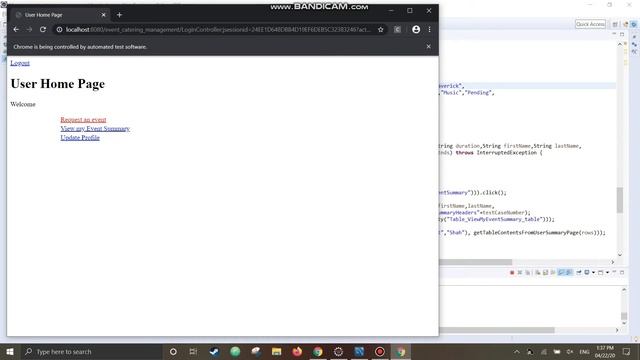Open the volume control in system tray

tap(570, 351)
